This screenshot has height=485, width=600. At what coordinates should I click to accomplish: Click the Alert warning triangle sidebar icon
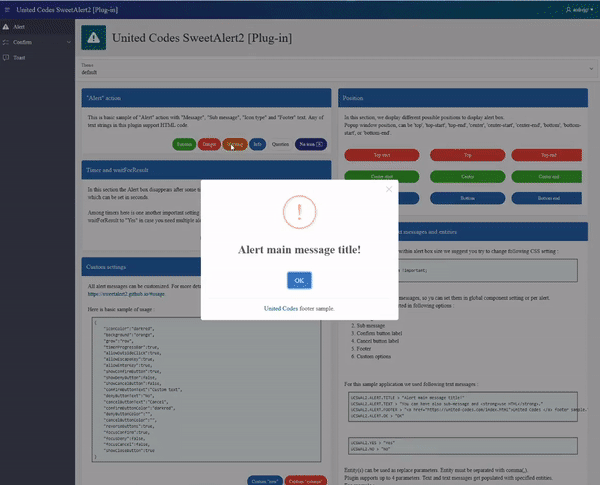6,27
